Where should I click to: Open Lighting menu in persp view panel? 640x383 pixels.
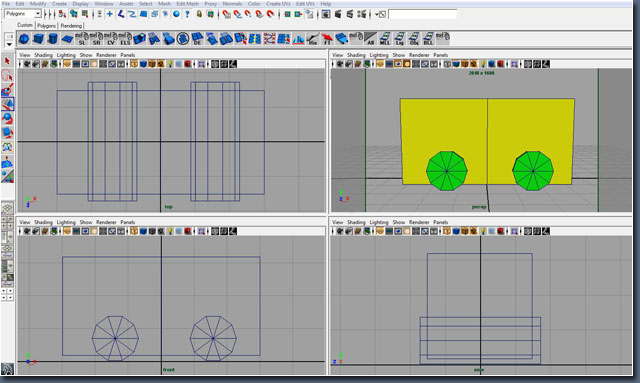tap(379, 55)
